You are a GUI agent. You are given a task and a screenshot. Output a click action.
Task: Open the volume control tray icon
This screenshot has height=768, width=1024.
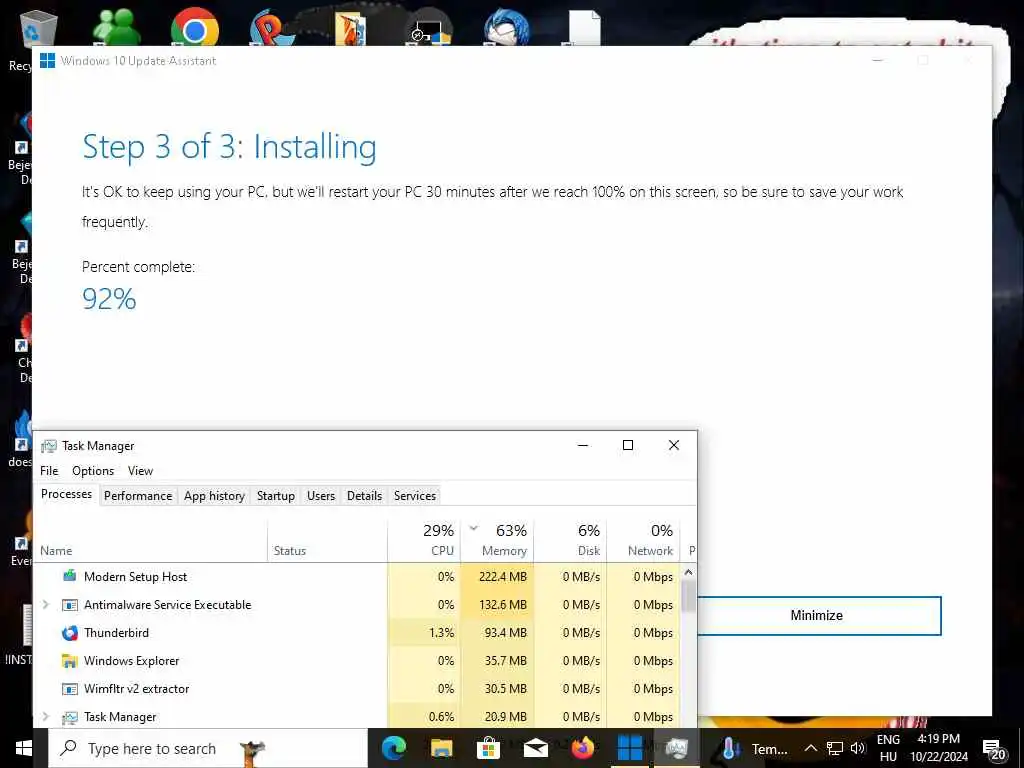coord(857,748)
